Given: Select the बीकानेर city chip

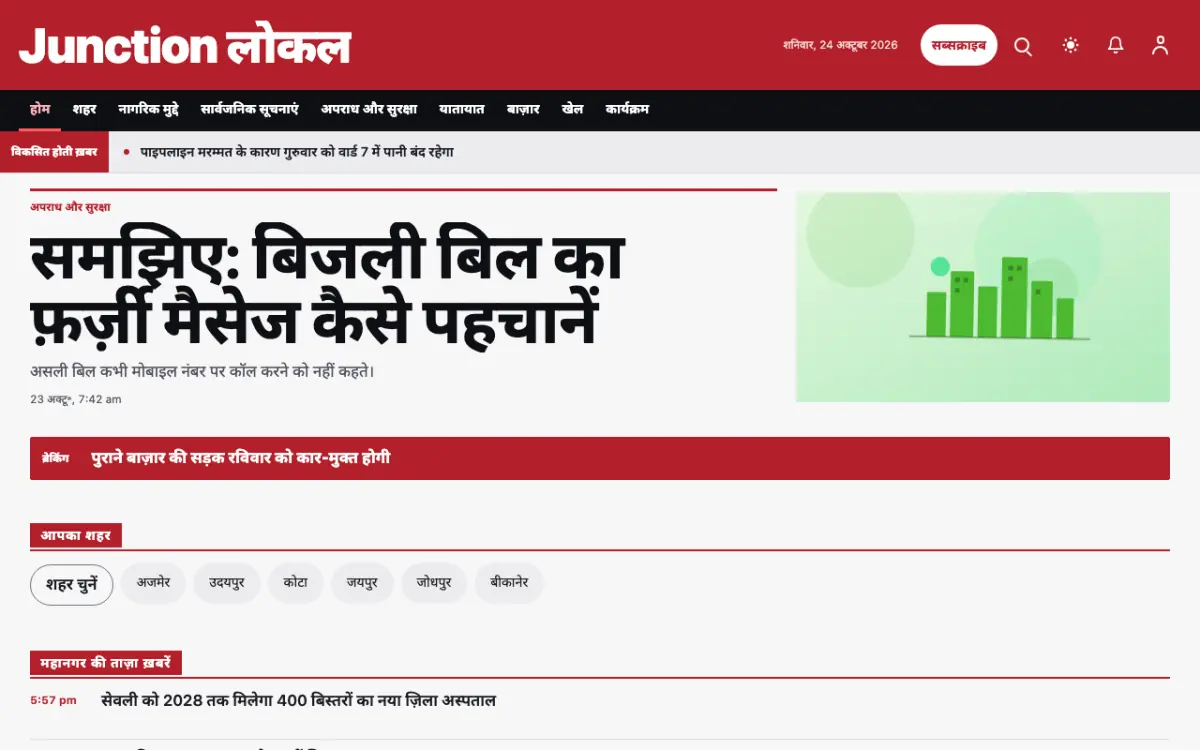Looking at the screenshot, I should (x=509, y=583).
